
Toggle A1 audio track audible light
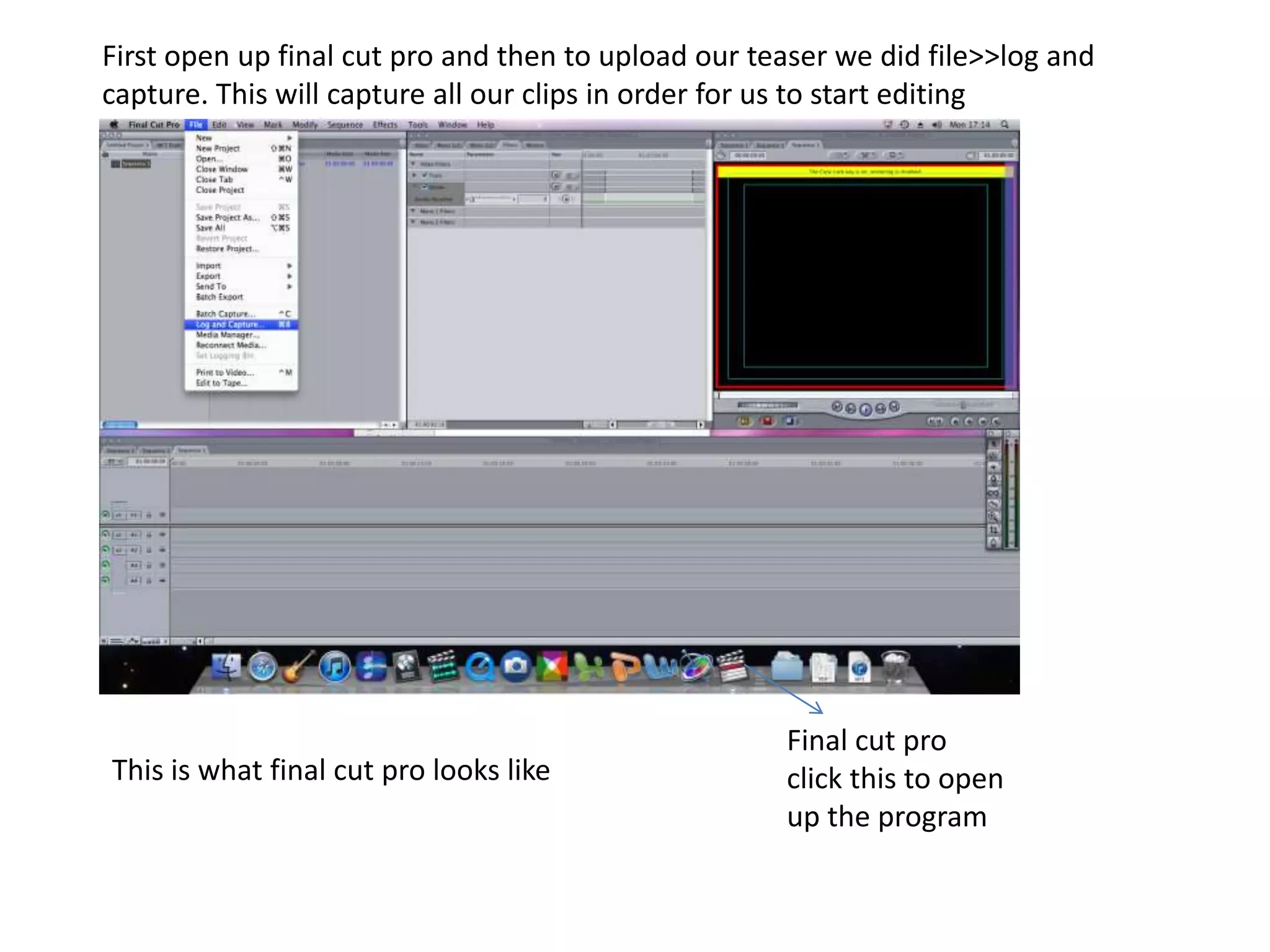tap(105, 534)
